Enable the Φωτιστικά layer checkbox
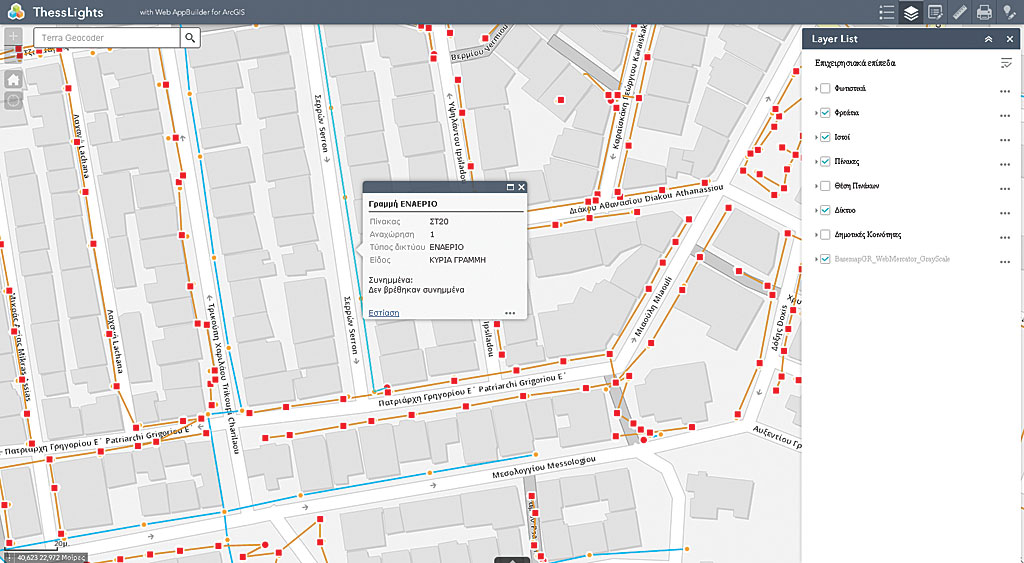 click(825, 89)
